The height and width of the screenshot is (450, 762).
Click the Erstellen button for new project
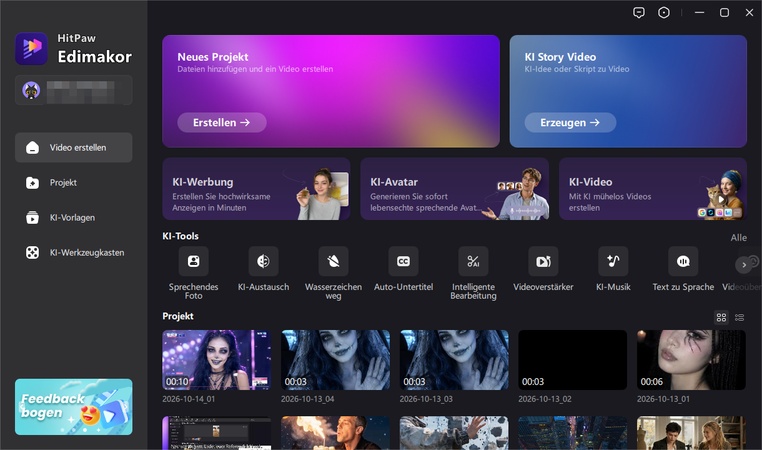coord(222,122)
